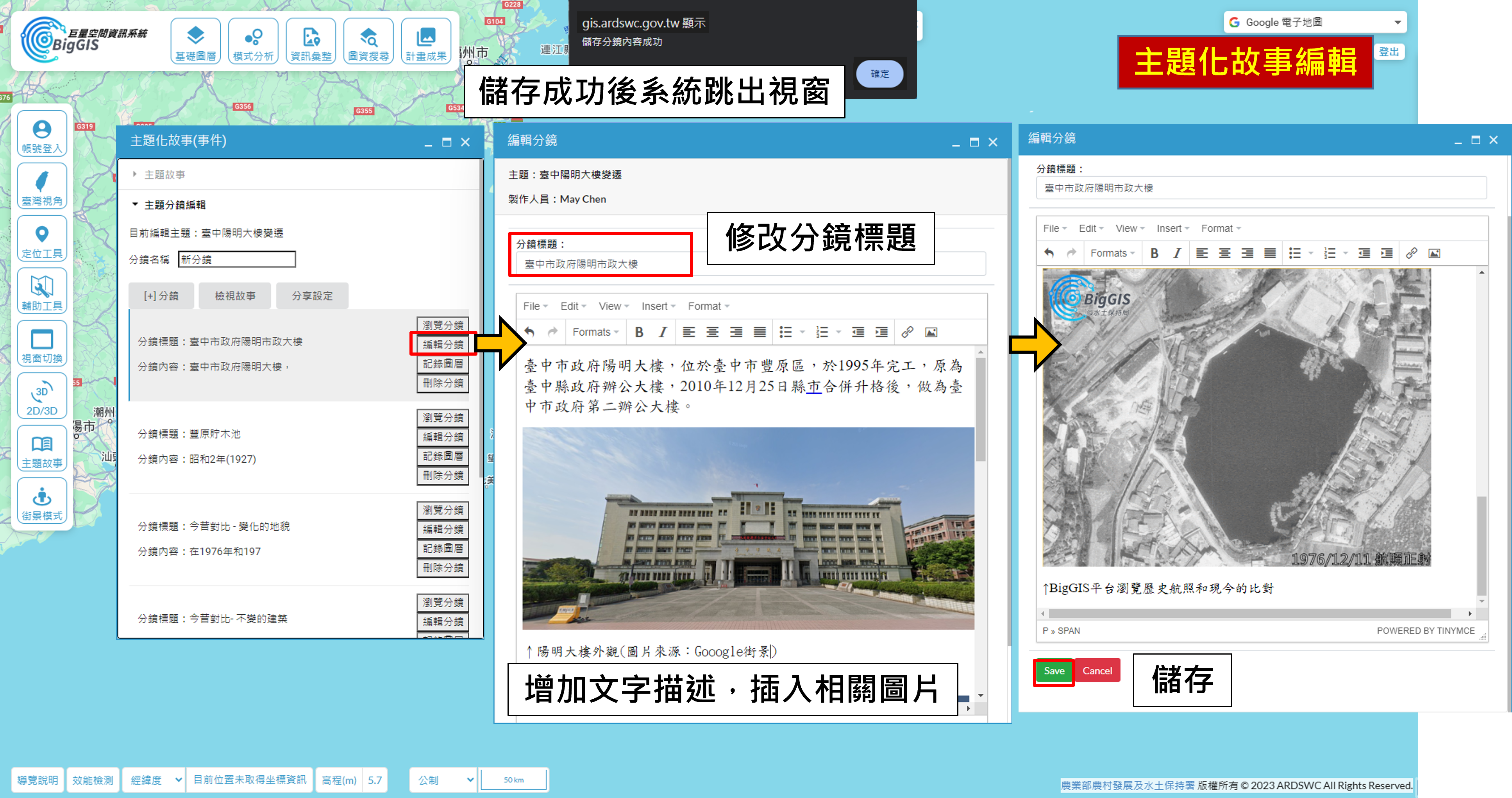Open the Google 電子地圖 basemap dropdown
This screenshot has height=798, width=1512.
[1315, 22]
